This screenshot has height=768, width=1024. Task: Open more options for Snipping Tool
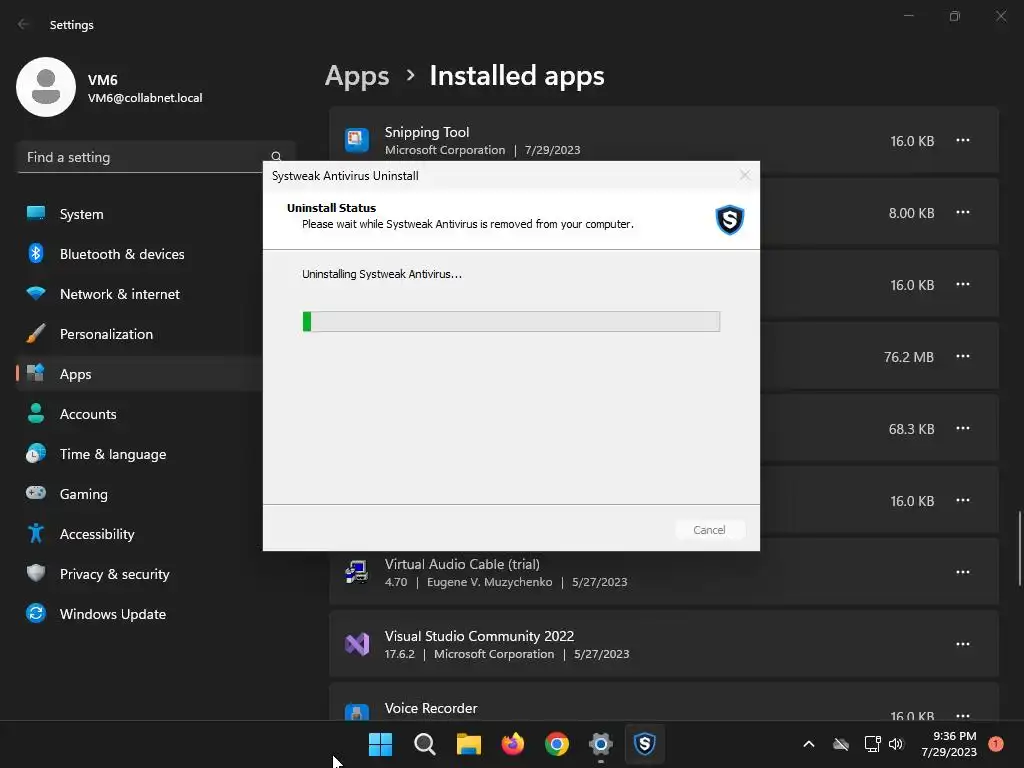(963, 140)
